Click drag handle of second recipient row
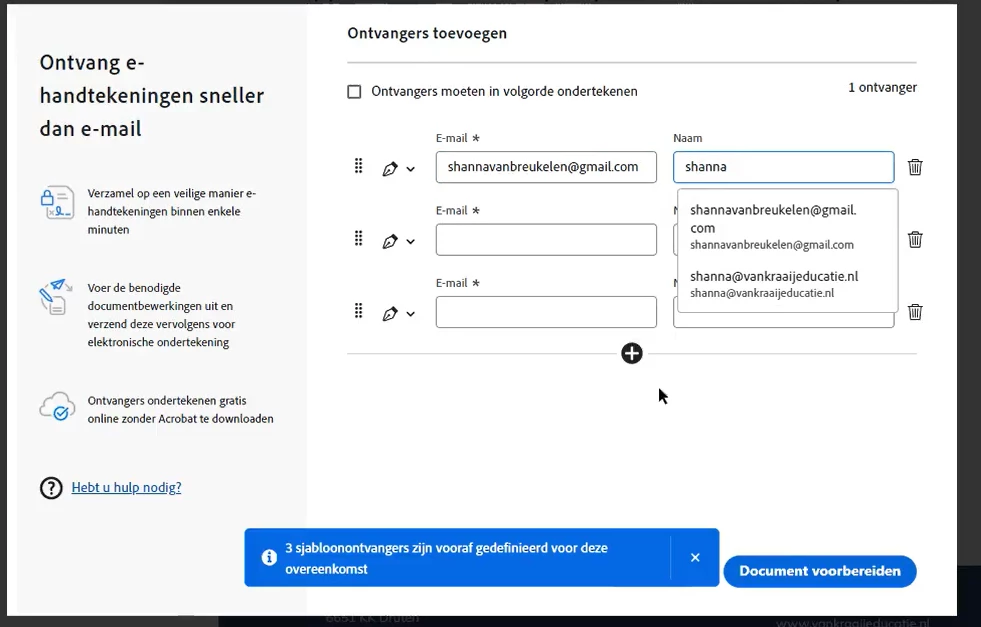This screenshot has height=627, width=981. point(358,238)
